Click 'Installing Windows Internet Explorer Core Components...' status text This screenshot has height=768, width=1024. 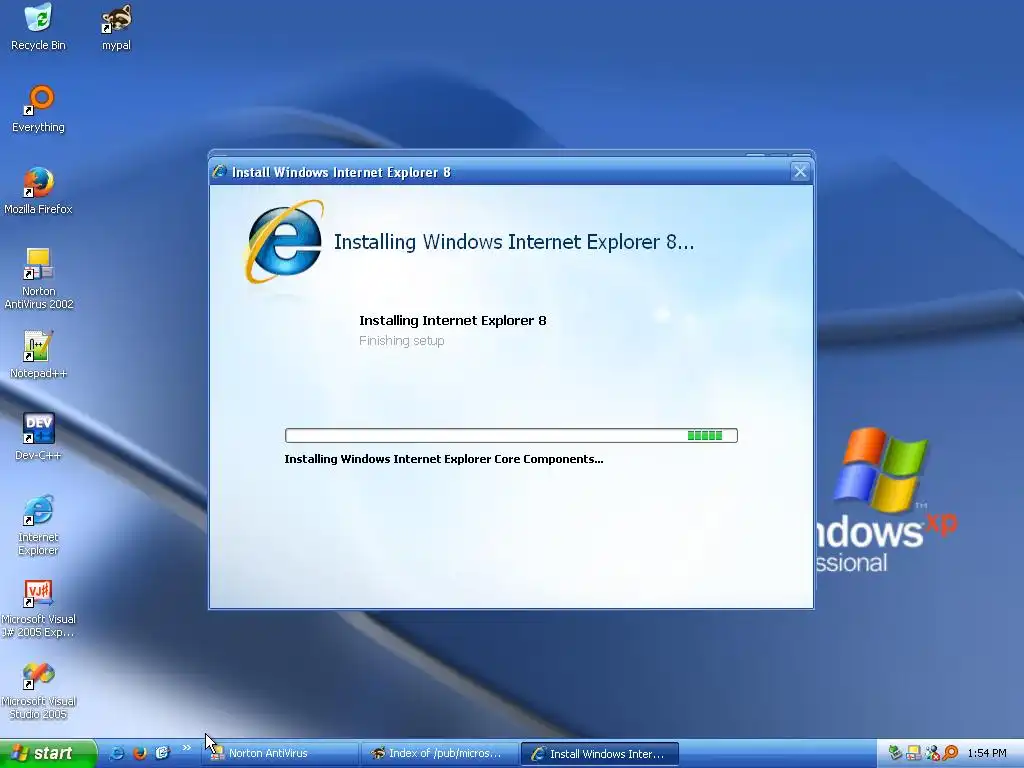pyautogui.click(x=444, y=459)
